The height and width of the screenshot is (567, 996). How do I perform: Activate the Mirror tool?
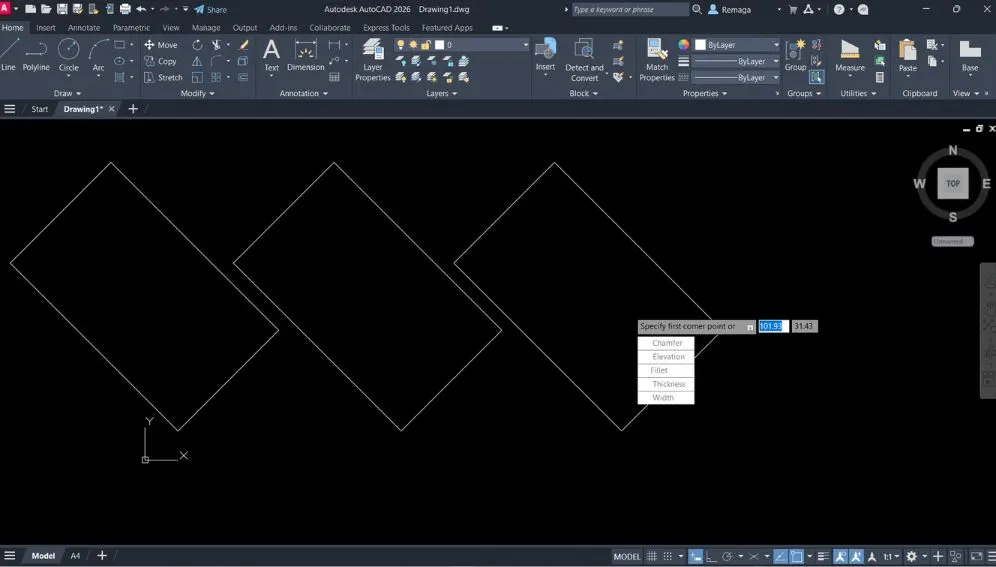pyautogui.click(x=198, y=62)
